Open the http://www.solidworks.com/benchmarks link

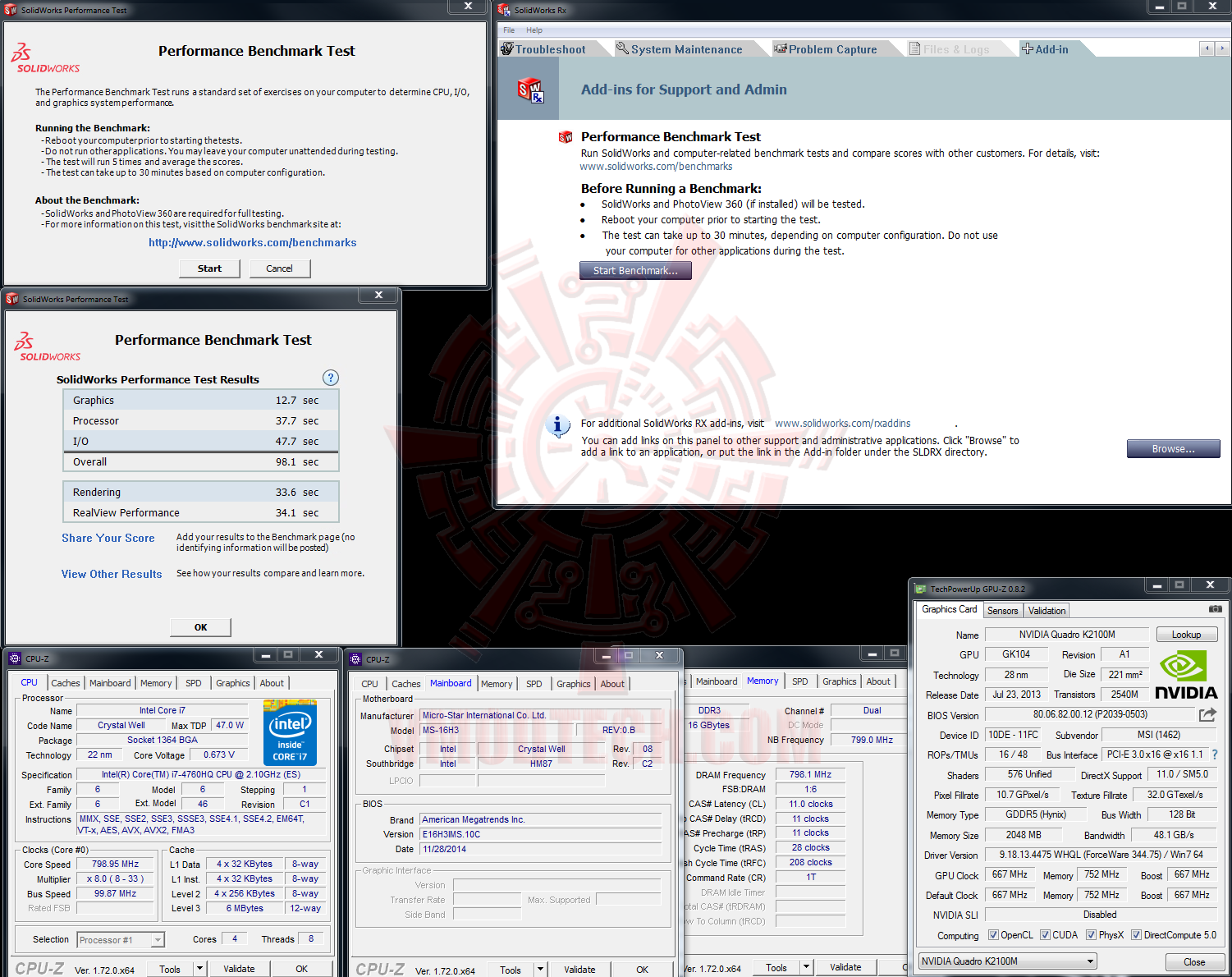253,242
